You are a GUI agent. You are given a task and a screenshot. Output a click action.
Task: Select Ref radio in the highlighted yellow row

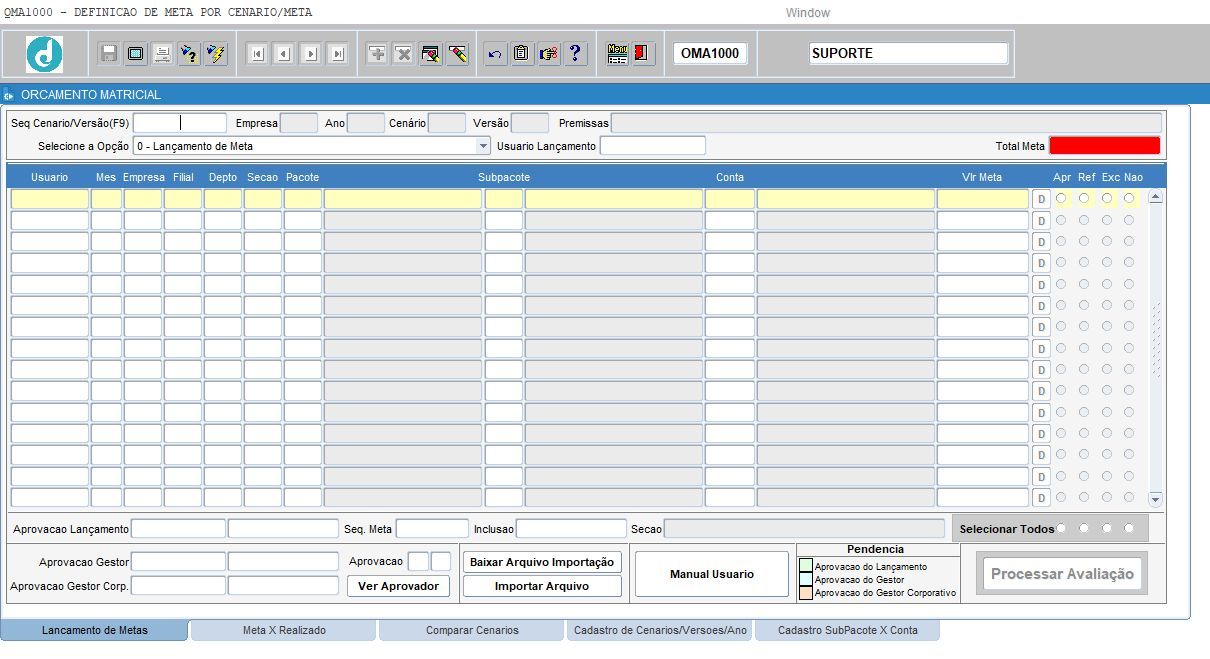(x=1084, y=198)
